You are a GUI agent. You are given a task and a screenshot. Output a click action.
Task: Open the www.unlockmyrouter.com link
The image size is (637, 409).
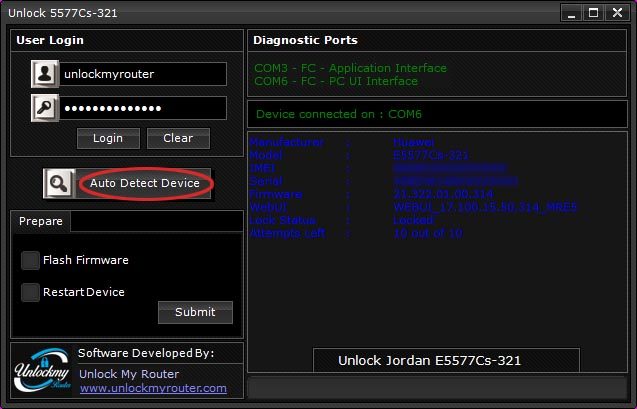(x=153, y=388)
